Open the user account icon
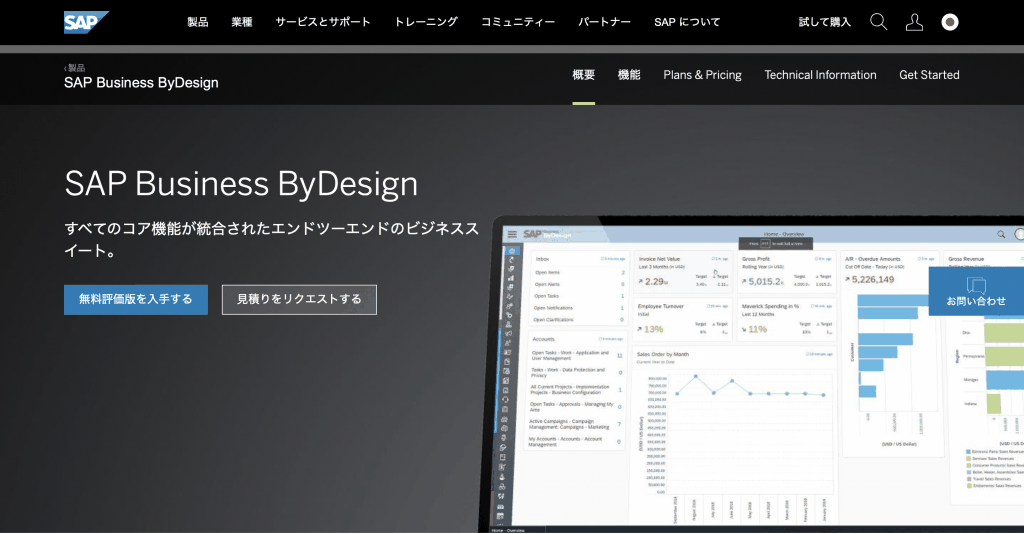 pos(914,22)
